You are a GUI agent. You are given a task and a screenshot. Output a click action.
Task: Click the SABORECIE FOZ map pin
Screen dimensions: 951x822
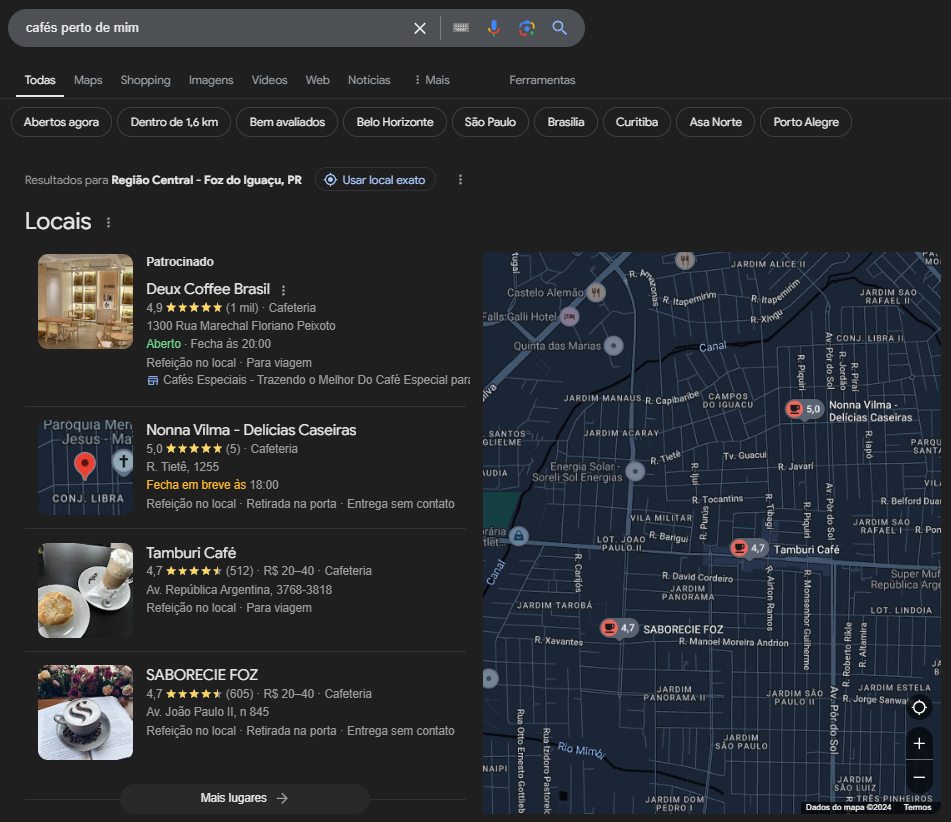click(x=619, y=628)
